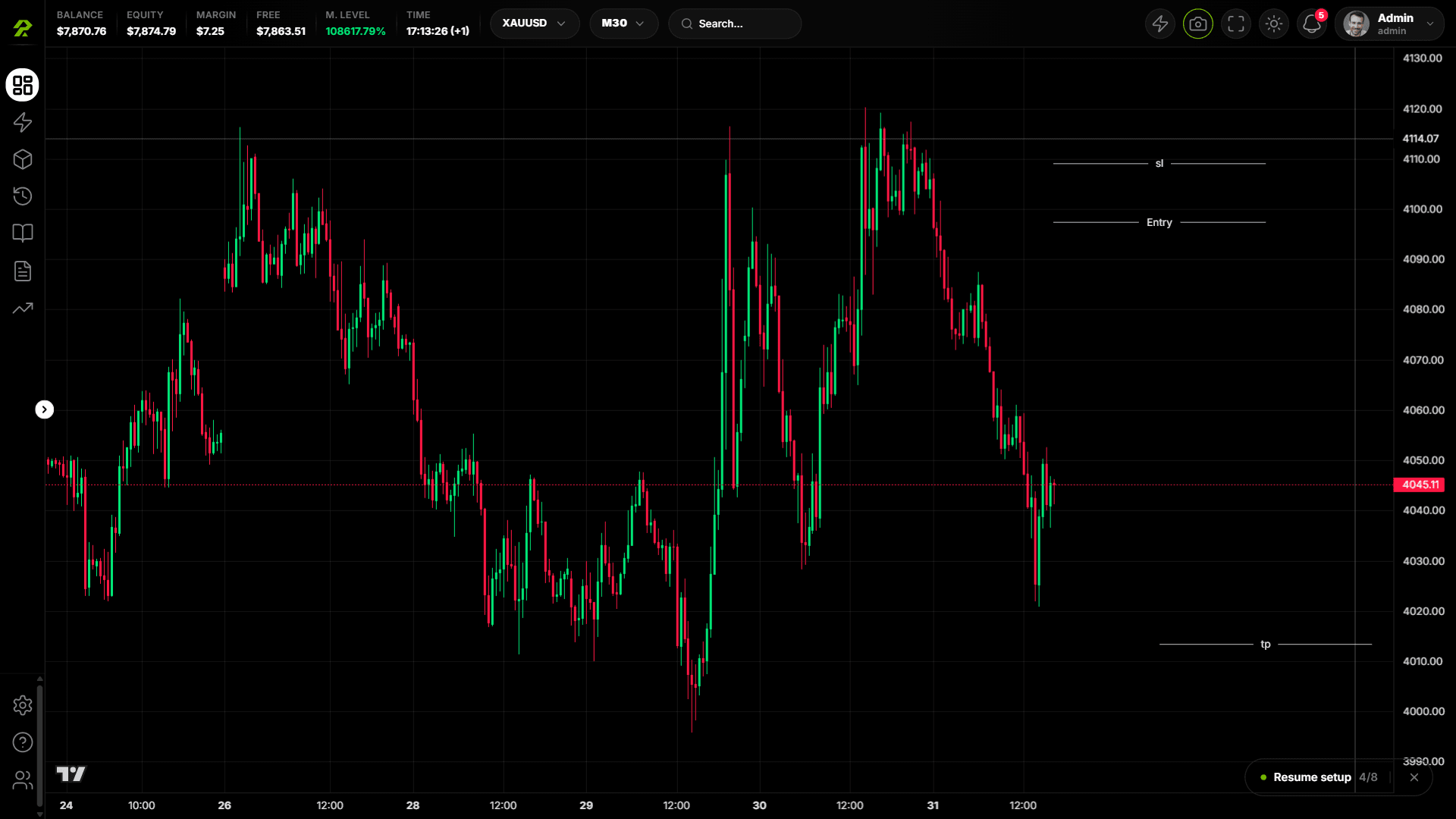Click the 4114.07 price level label
The image size is (1456, 819).
(1420, 138)
